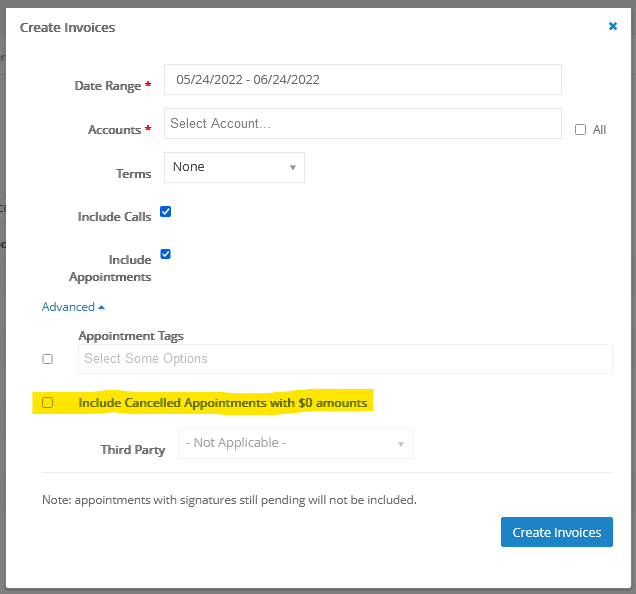636x594 pixels.
Task: Uncheck the Include Appointments checkbox
Action: click(166, 254)
